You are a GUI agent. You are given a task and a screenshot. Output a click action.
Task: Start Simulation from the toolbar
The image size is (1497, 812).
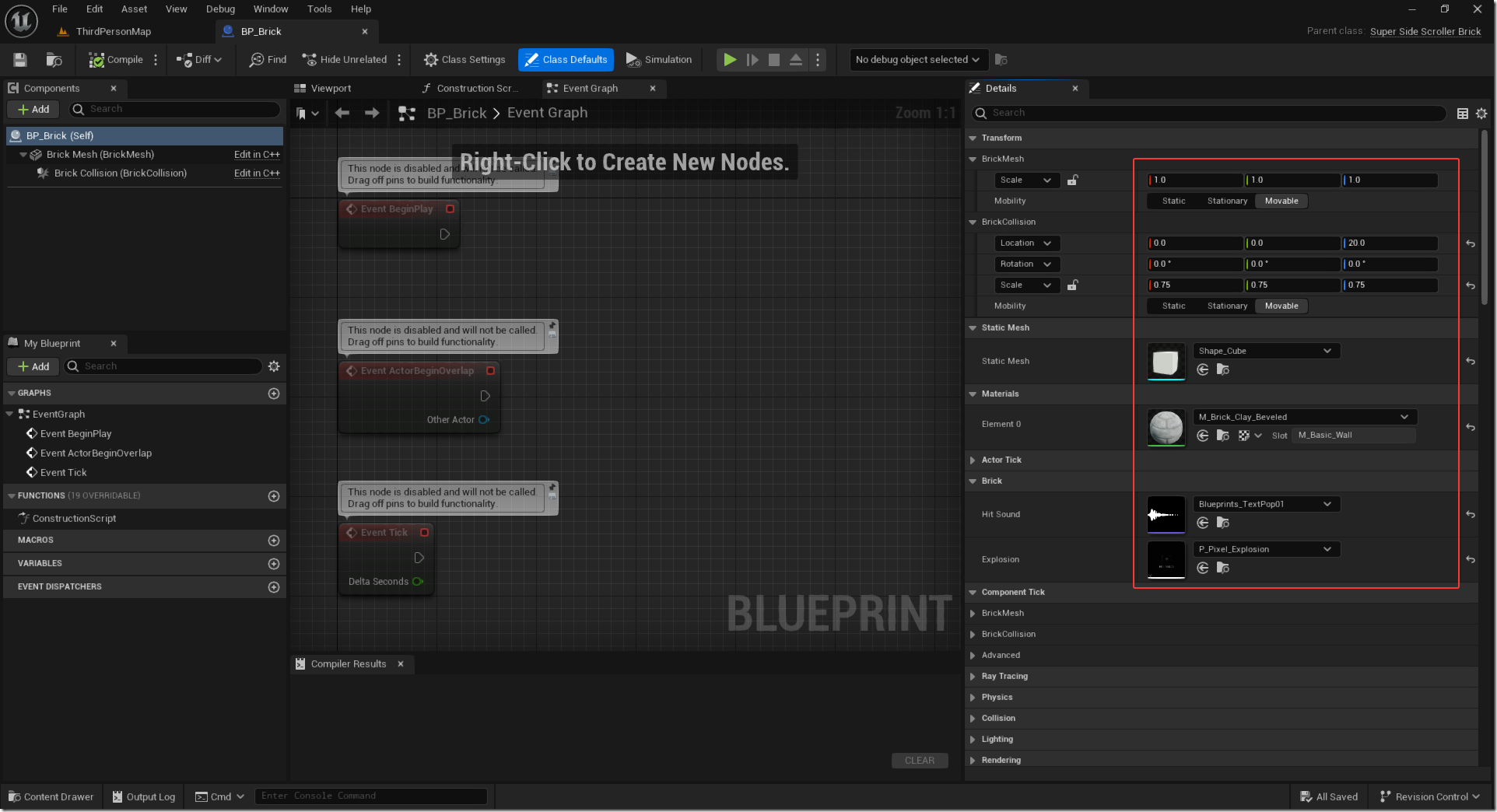click(x=659, y=60)
